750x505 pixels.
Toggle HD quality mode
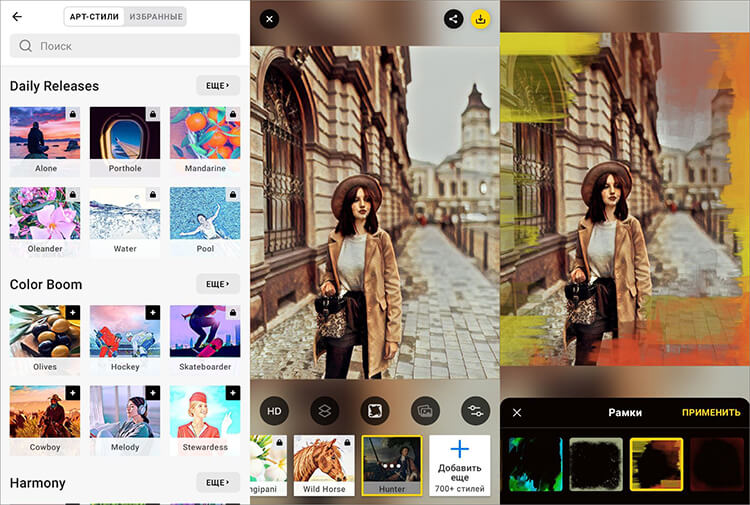(x=274, y=411)
